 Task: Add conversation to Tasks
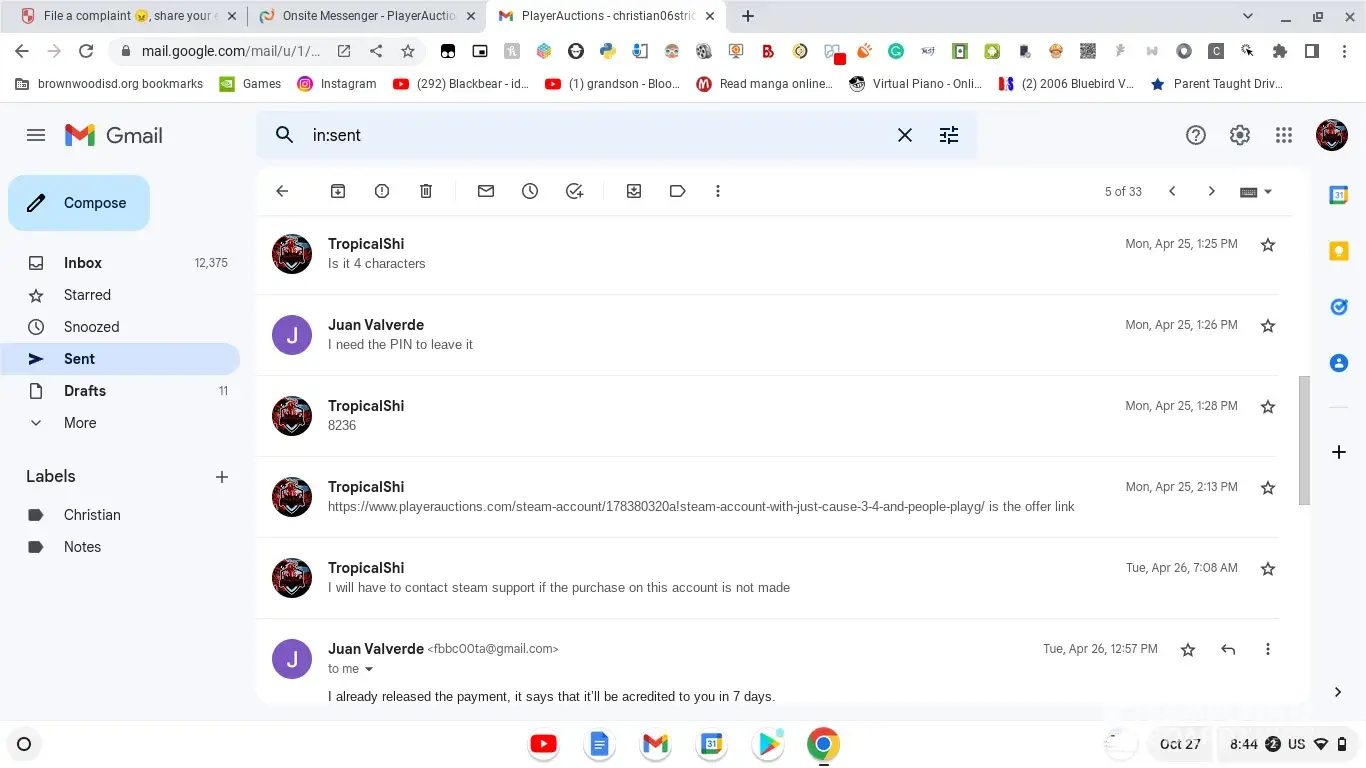point(574,191)
